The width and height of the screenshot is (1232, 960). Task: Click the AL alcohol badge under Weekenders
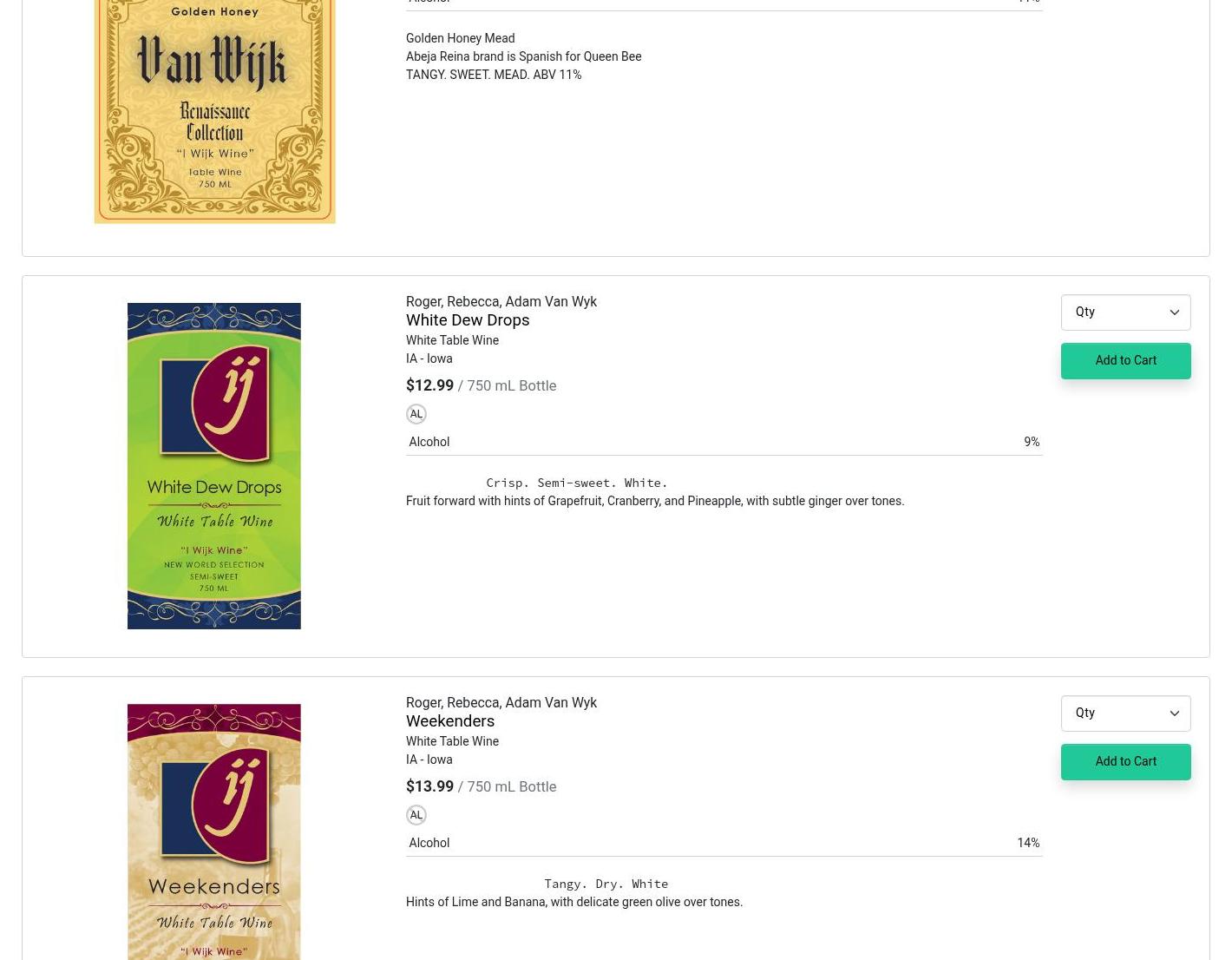416,815
